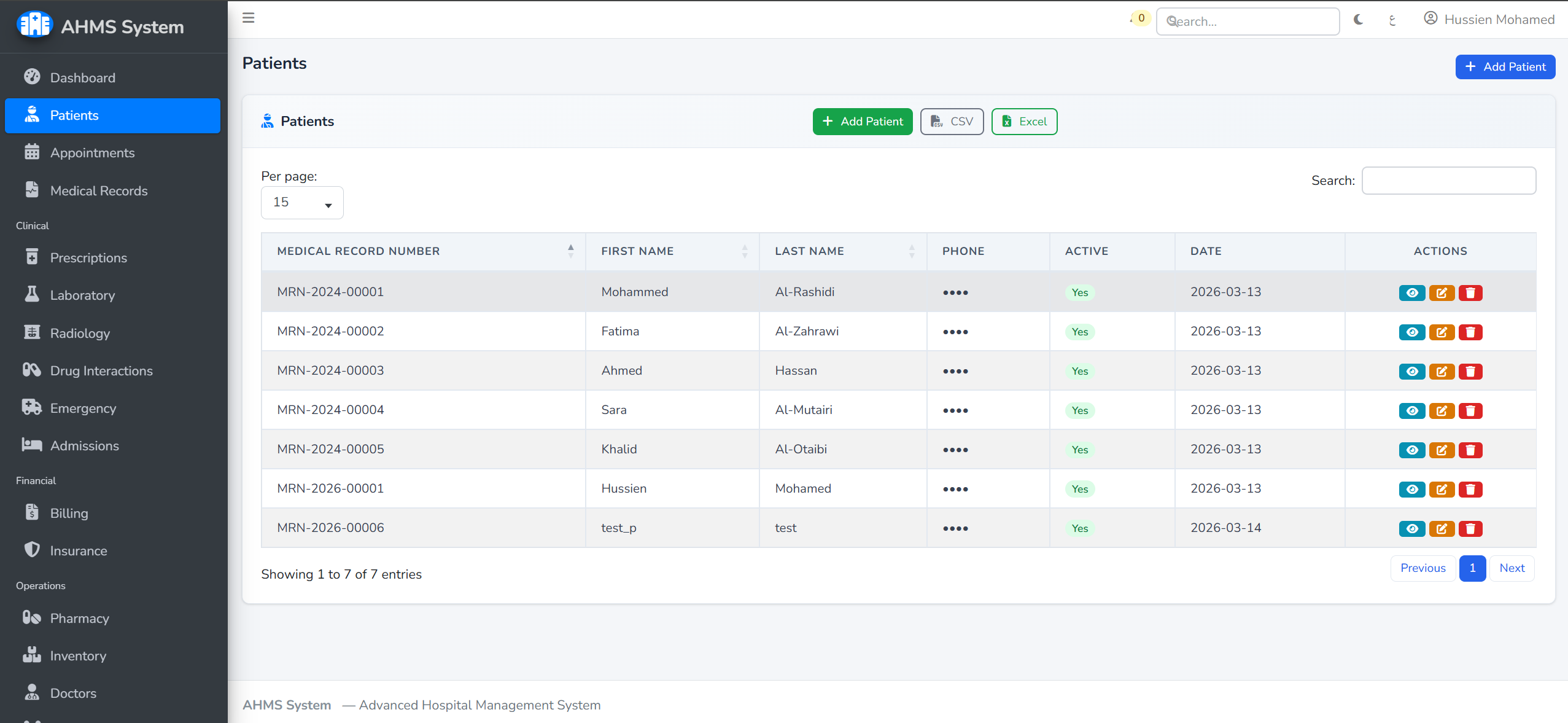Export patients list as Excel

(x=1023, y=121)
